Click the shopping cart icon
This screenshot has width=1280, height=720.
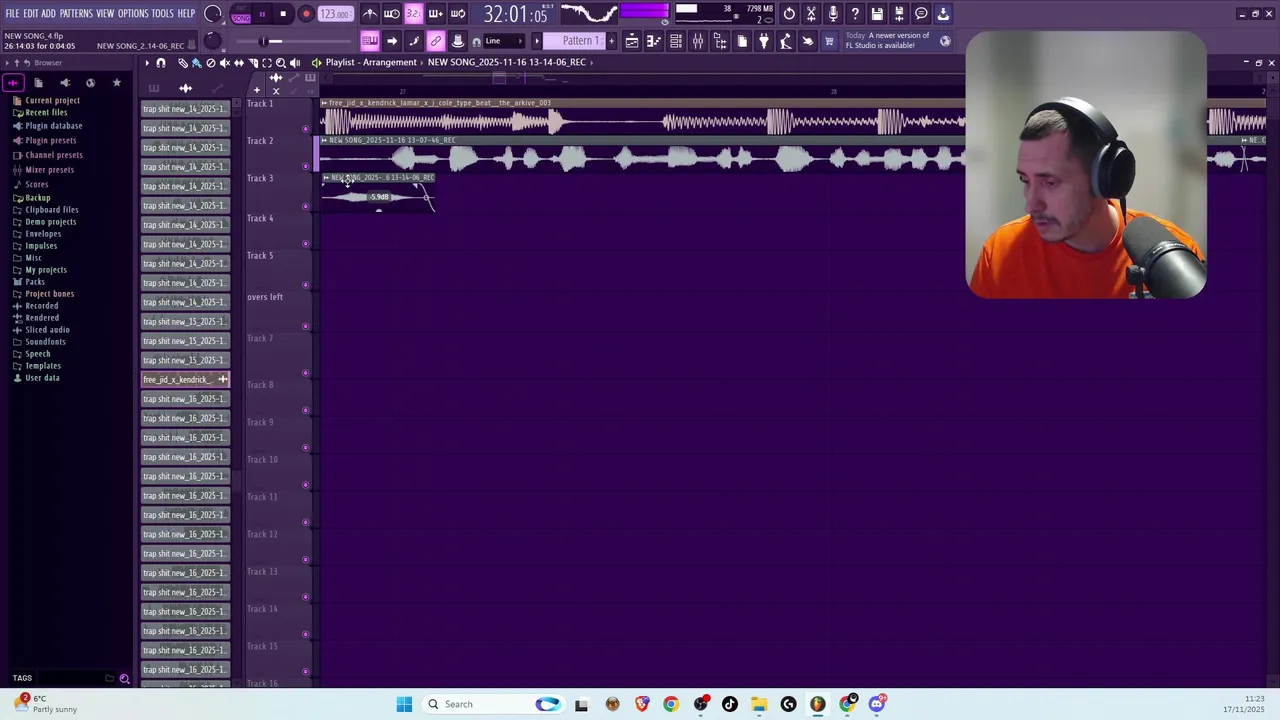[829, 41]
